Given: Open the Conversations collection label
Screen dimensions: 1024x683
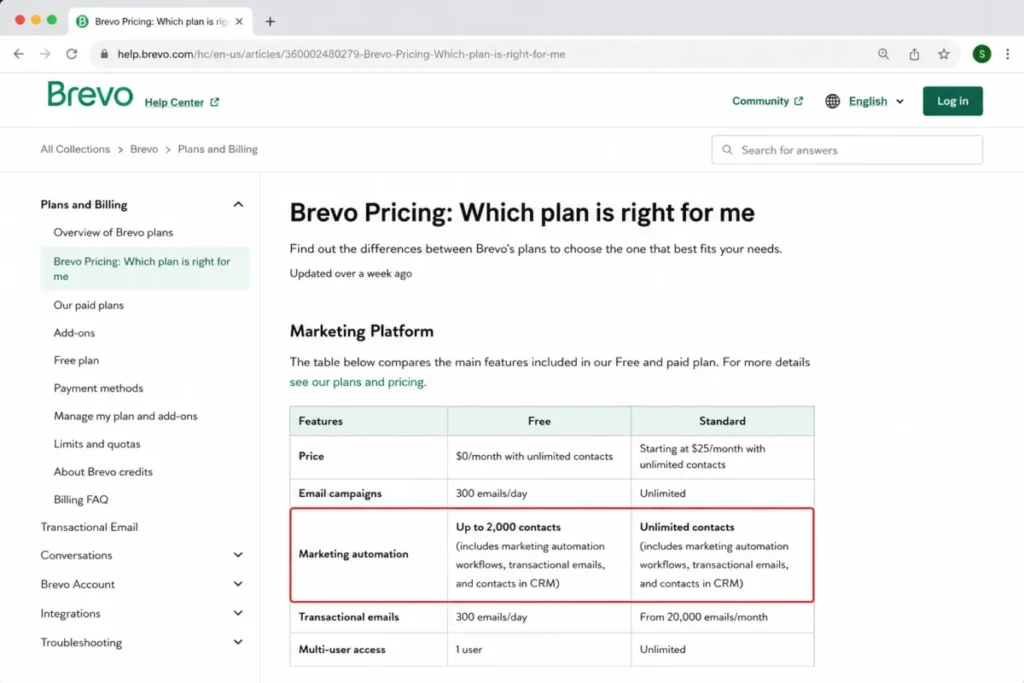Looking at the screenshot, I should pos(76,556).
